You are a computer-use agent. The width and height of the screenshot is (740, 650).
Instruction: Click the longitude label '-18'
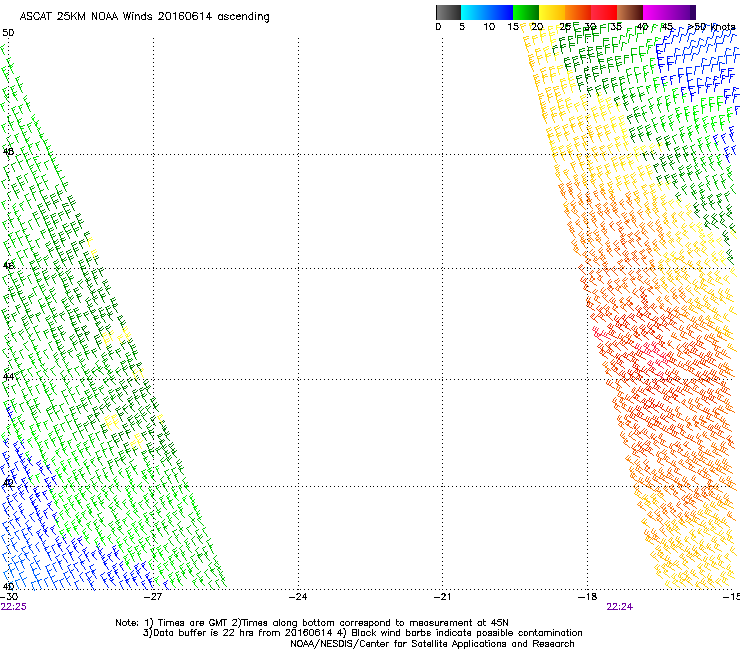pos(587,597)
